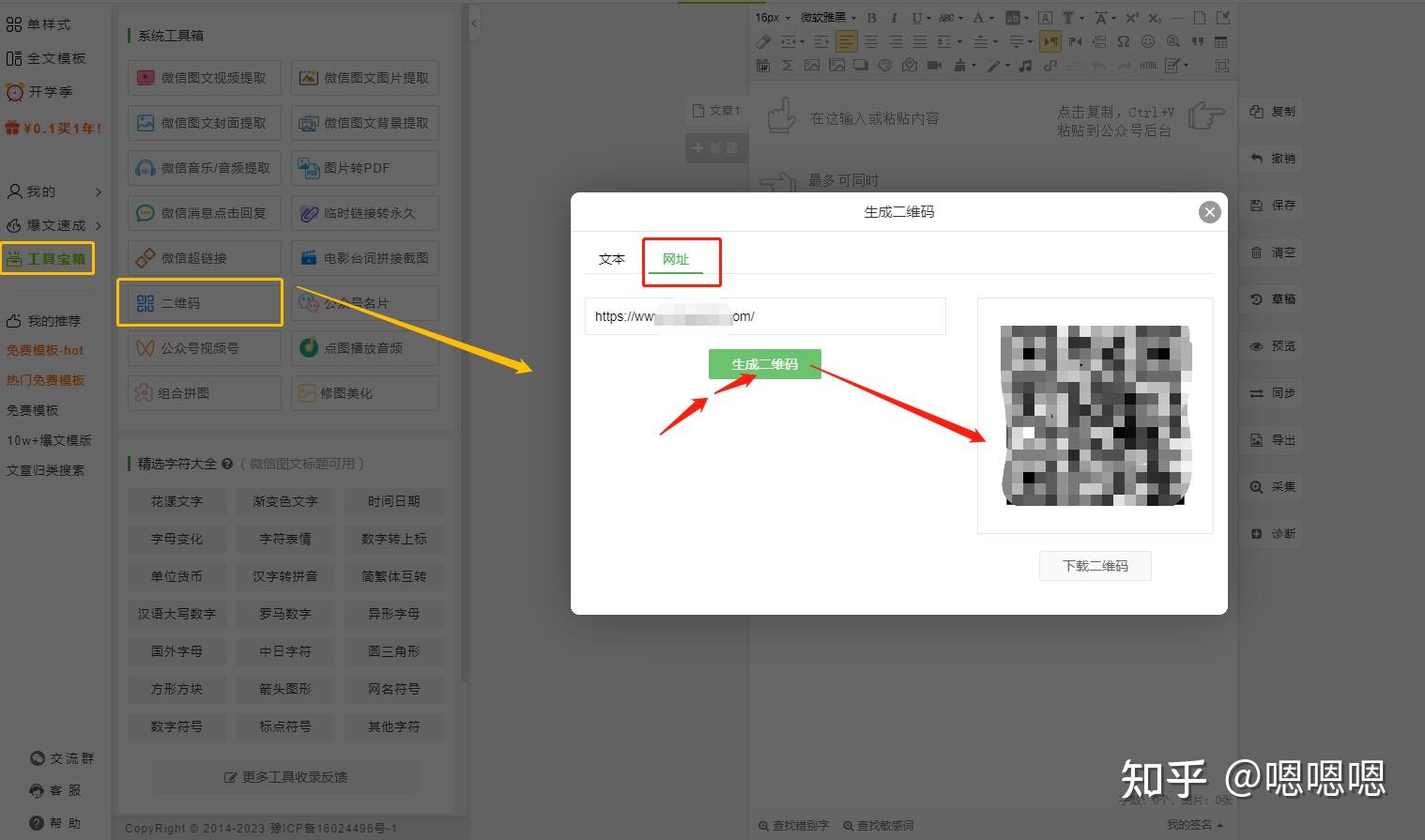Open 全文模板 in the left sidebar
This screenshot has width=1425, height=840.
[x=46, y=58]
